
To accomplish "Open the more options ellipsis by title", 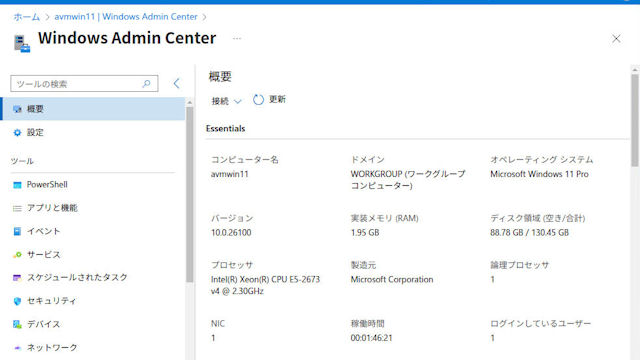I will click(x=237, y=39).
